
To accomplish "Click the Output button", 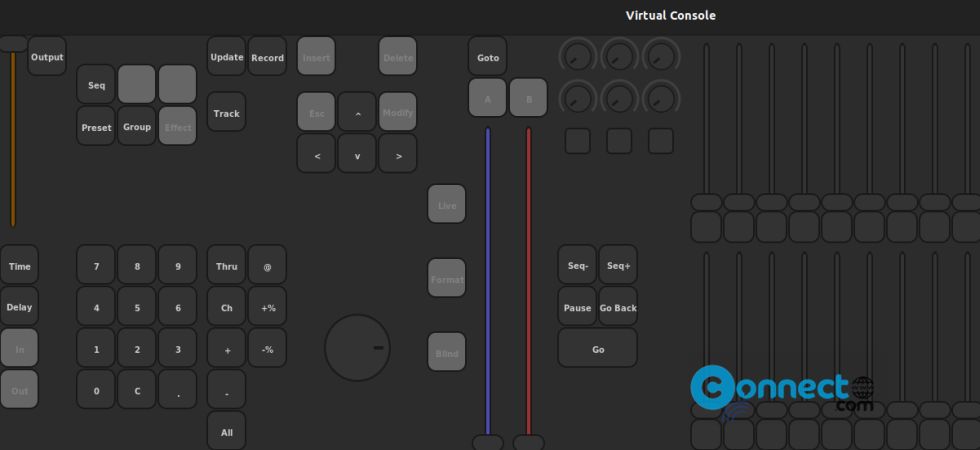I will (x=47, y=56).
